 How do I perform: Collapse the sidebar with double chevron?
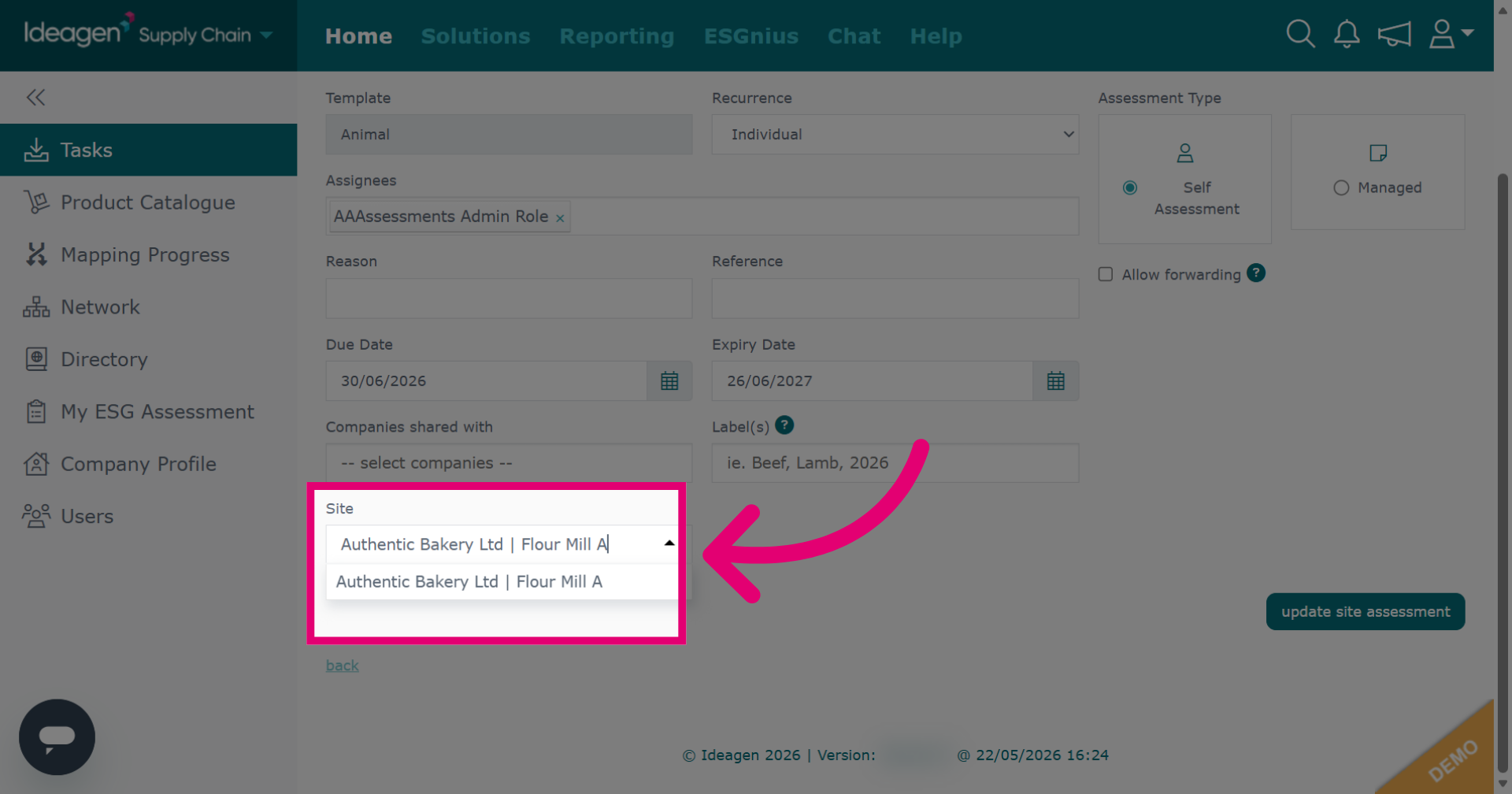pyautogui.click(x=35, y=98)
